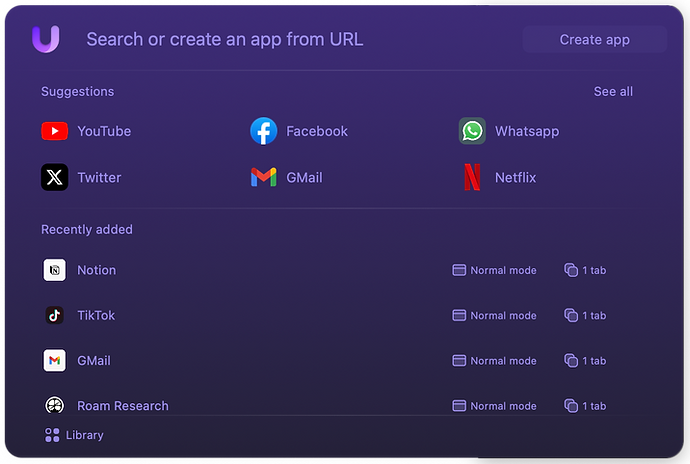Click 1 tab text in GMail row
The width and height of the screenshot is (690, 464).
594,361
